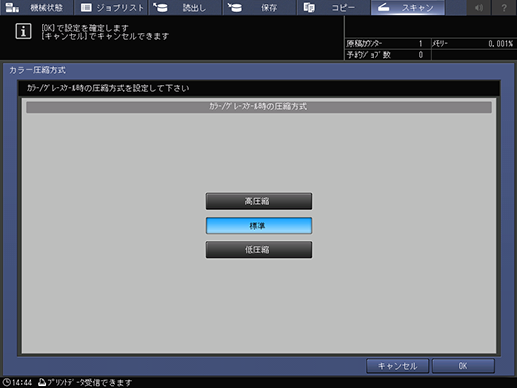The height and width of the screenshot is (388, 517).
Task: Click the プリントデータ受信できます status text
Action: point(90,382)
